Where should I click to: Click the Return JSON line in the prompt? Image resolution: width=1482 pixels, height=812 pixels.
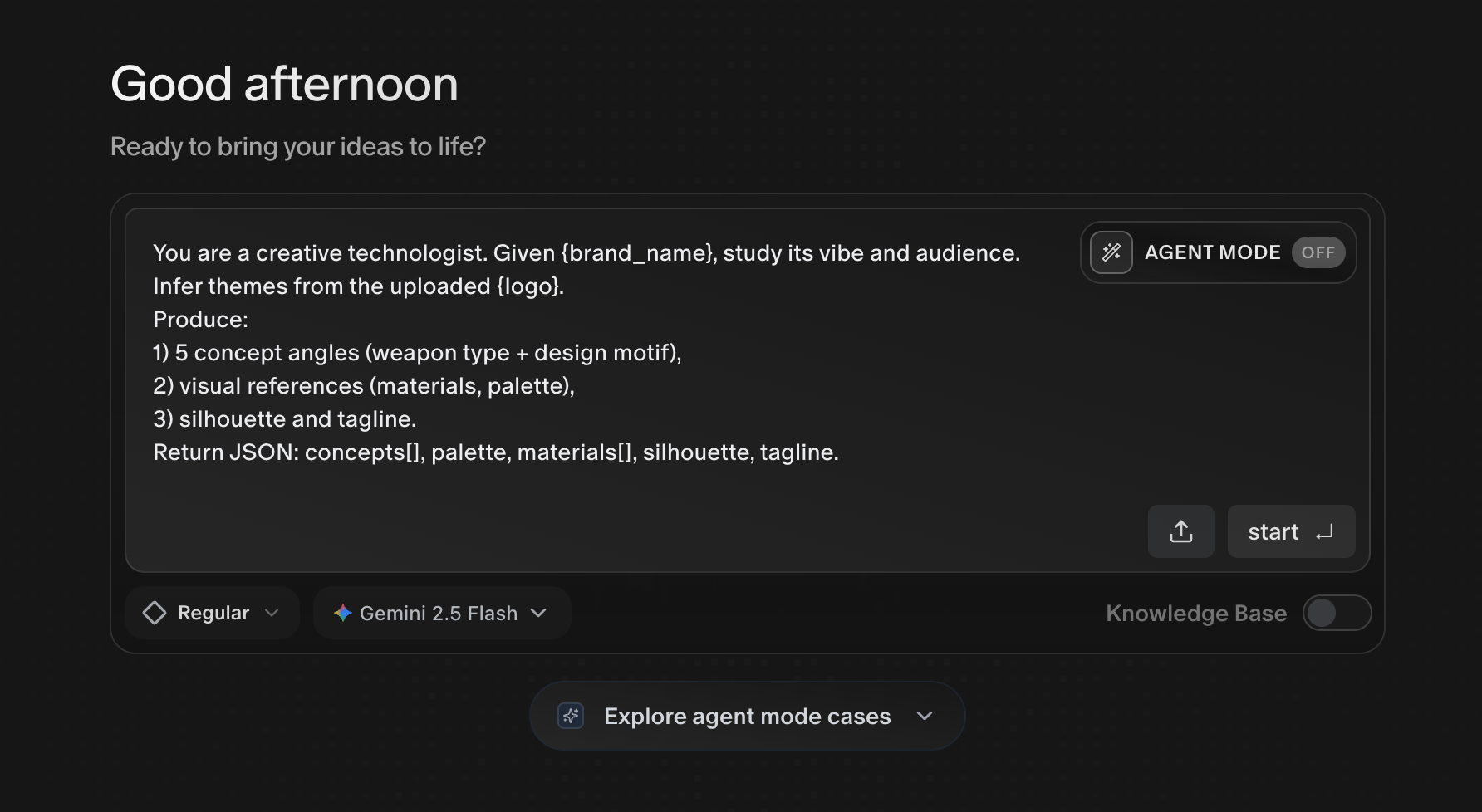[495, 452]
